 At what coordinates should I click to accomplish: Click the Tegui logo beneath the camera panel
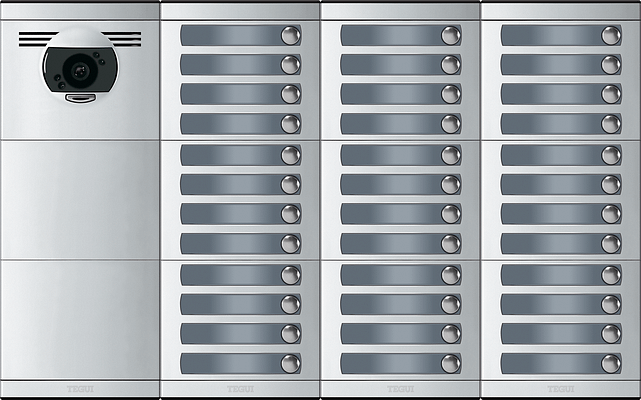pyautogui.click(x=79, y=389)
